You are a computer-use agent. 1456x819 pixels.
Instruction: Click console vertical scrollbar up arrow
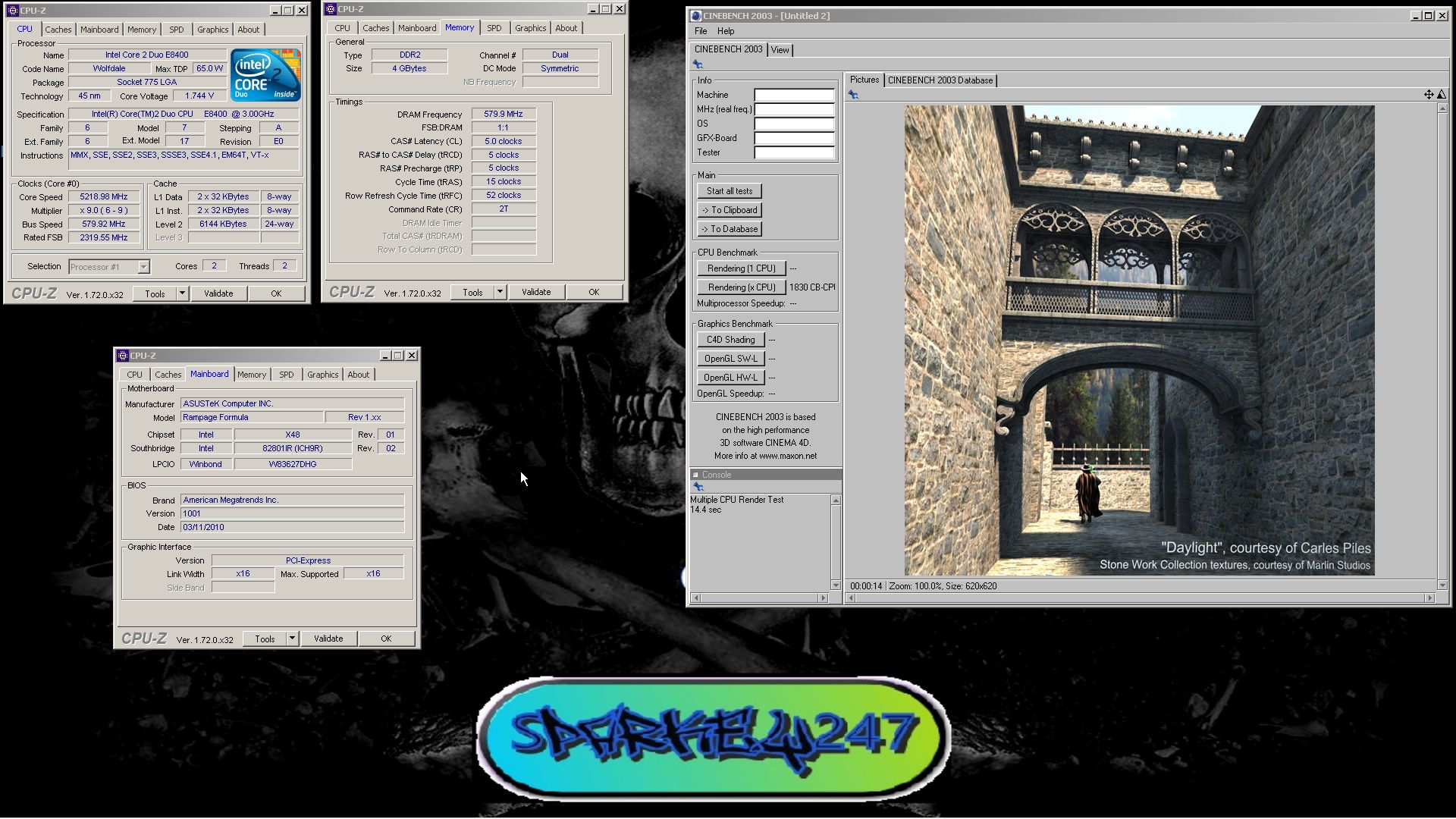point(836,500)
